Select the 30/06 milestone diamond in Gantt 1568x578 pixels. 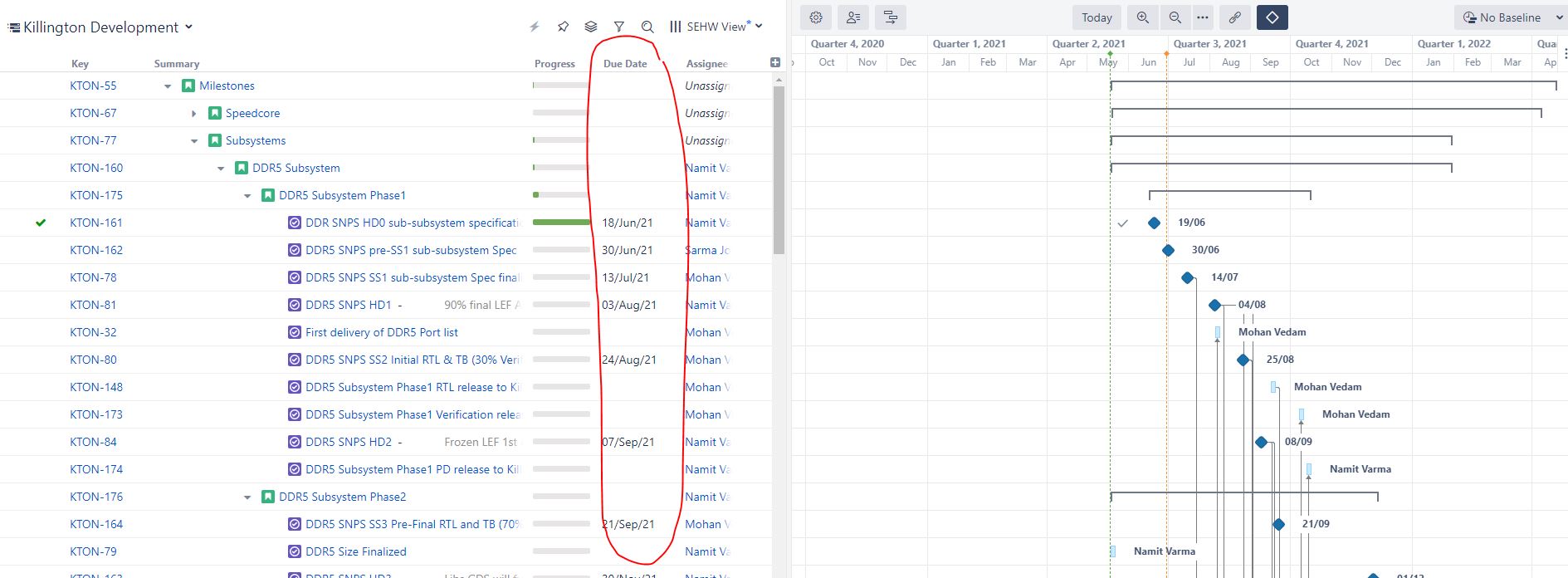coord(1168,250)
